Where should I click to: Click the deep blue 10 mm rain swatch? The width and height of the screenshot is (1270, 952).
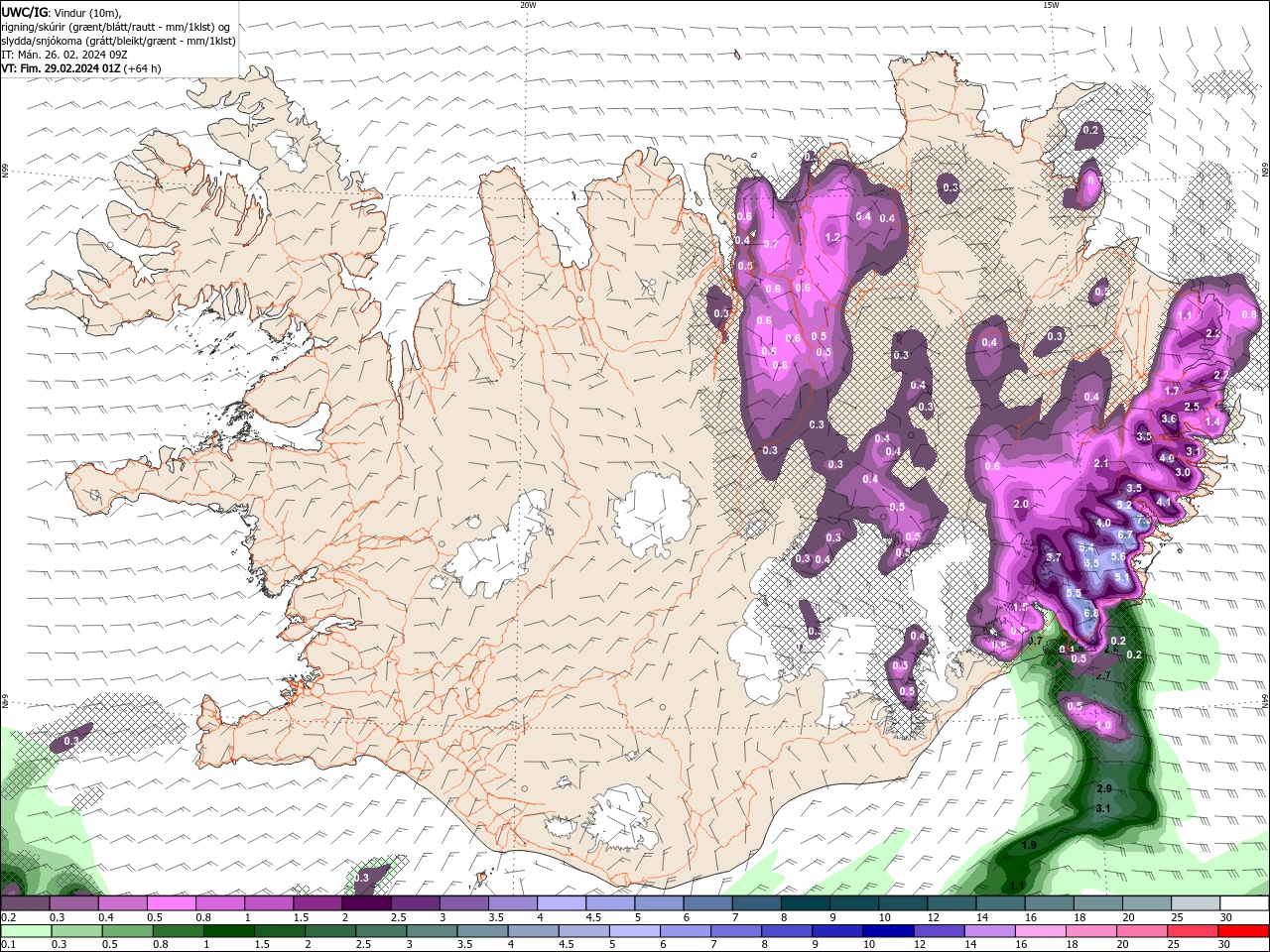tap(890, 930)
